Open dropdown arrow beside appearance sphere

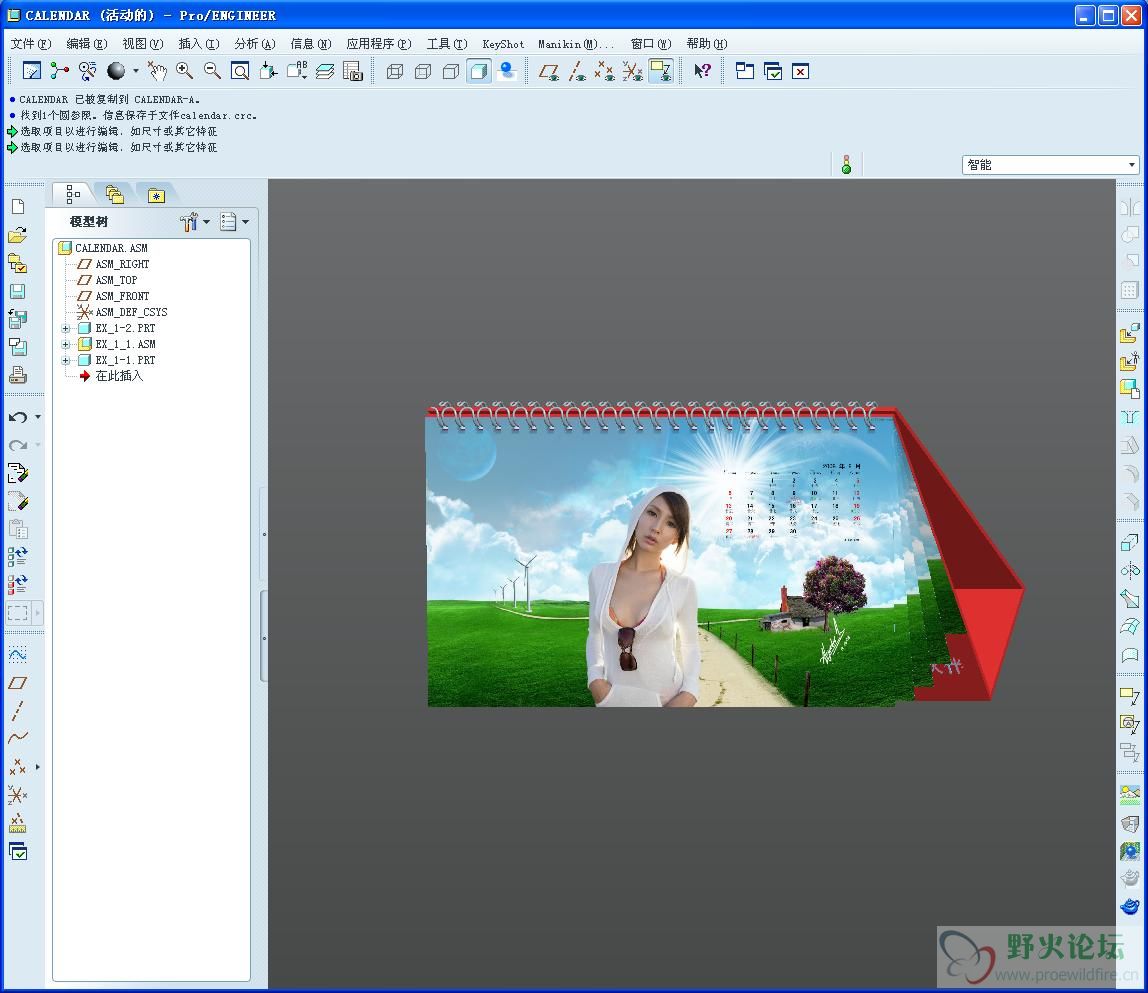coord(135,71)
